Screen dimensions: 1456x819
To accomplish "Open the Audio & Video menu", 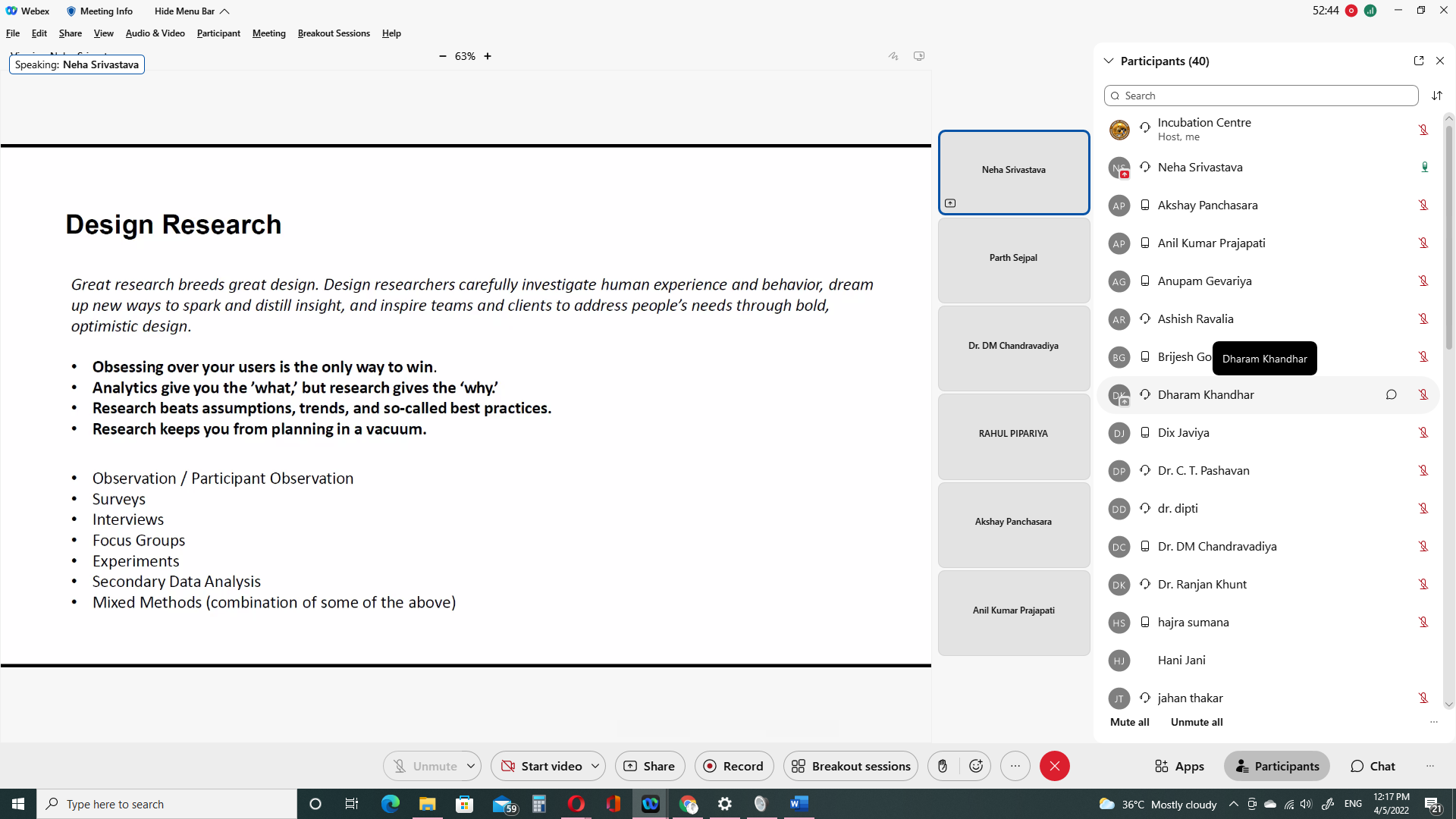I will pos(155,33).
